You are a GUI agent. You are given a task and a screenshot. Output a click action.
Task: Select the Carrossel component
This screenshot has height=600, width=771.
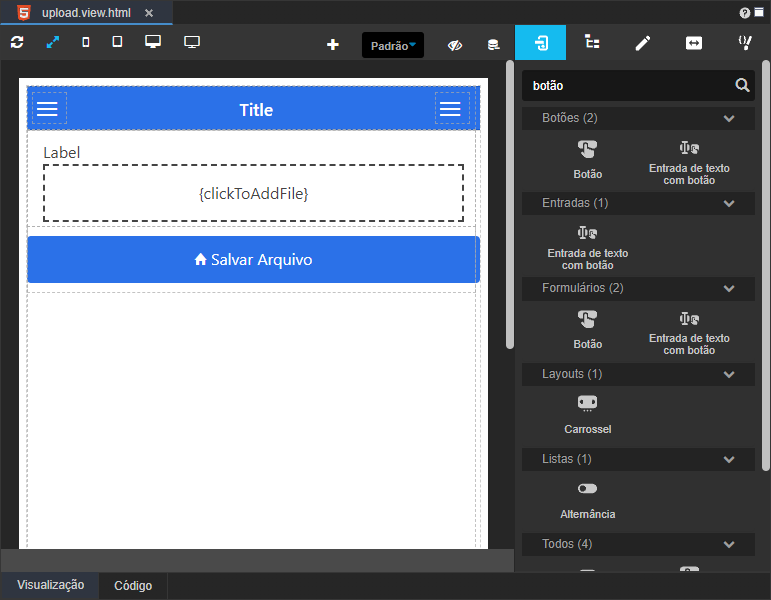588,415
